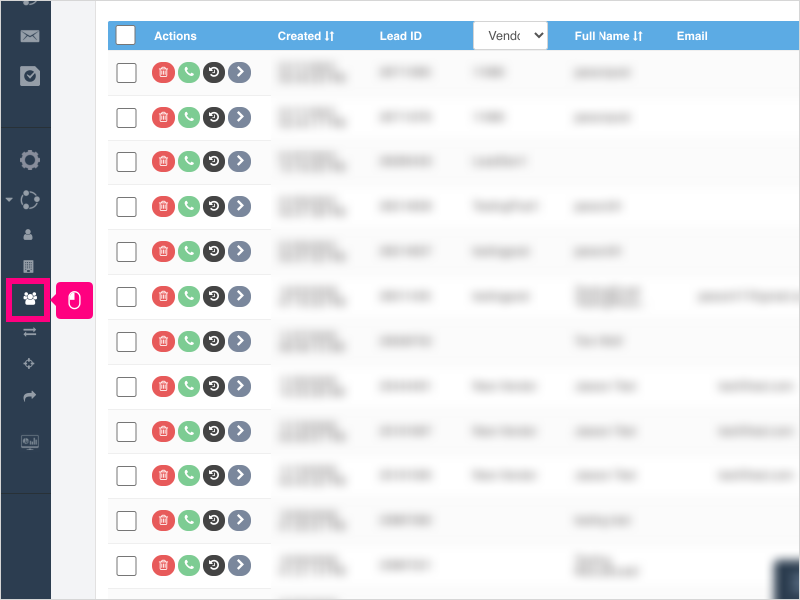Check the eighth row's checkbox

[x=126, y=387]
